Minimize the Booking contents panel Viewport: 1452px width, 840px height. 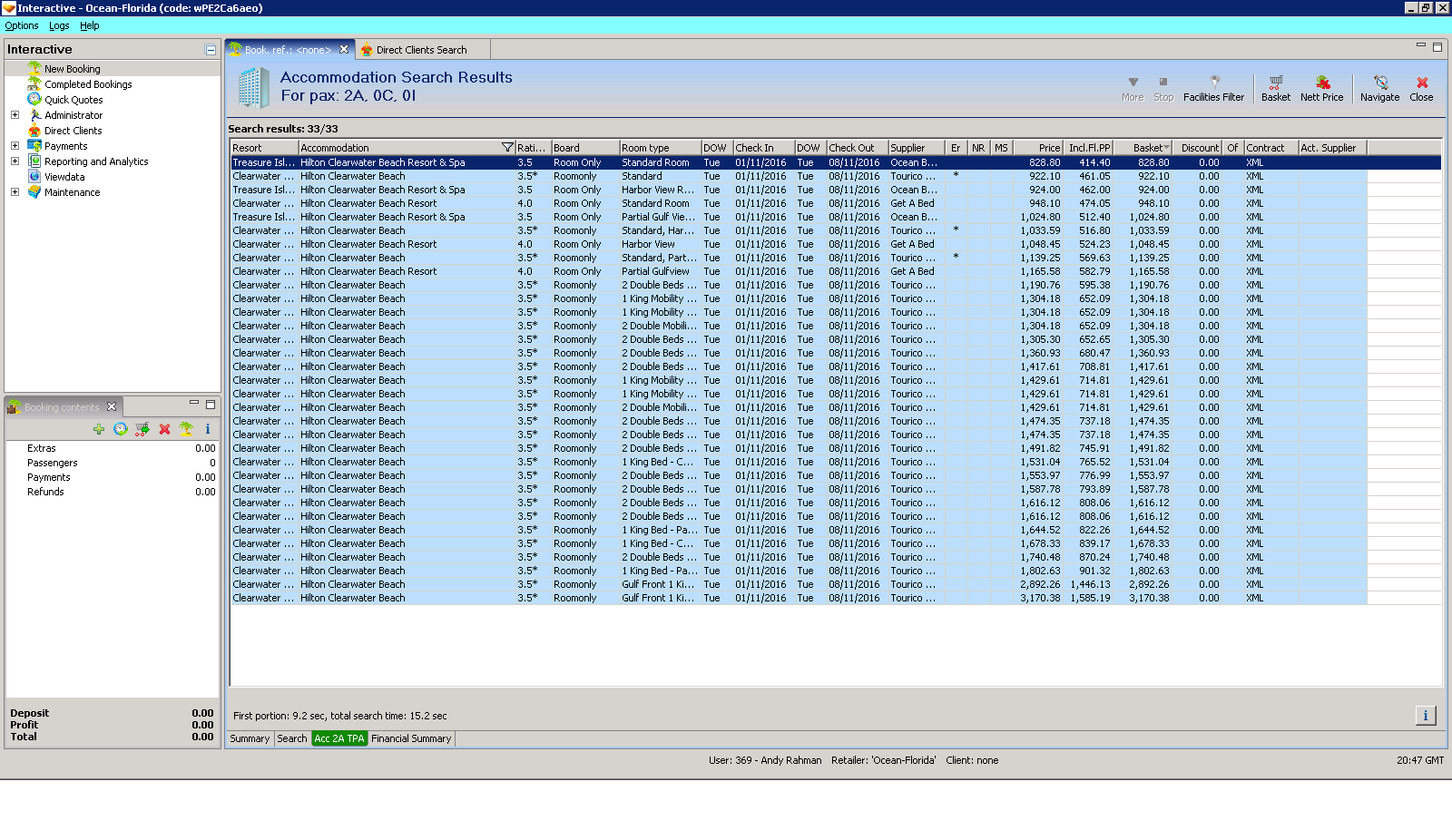[x=194, y=404]
